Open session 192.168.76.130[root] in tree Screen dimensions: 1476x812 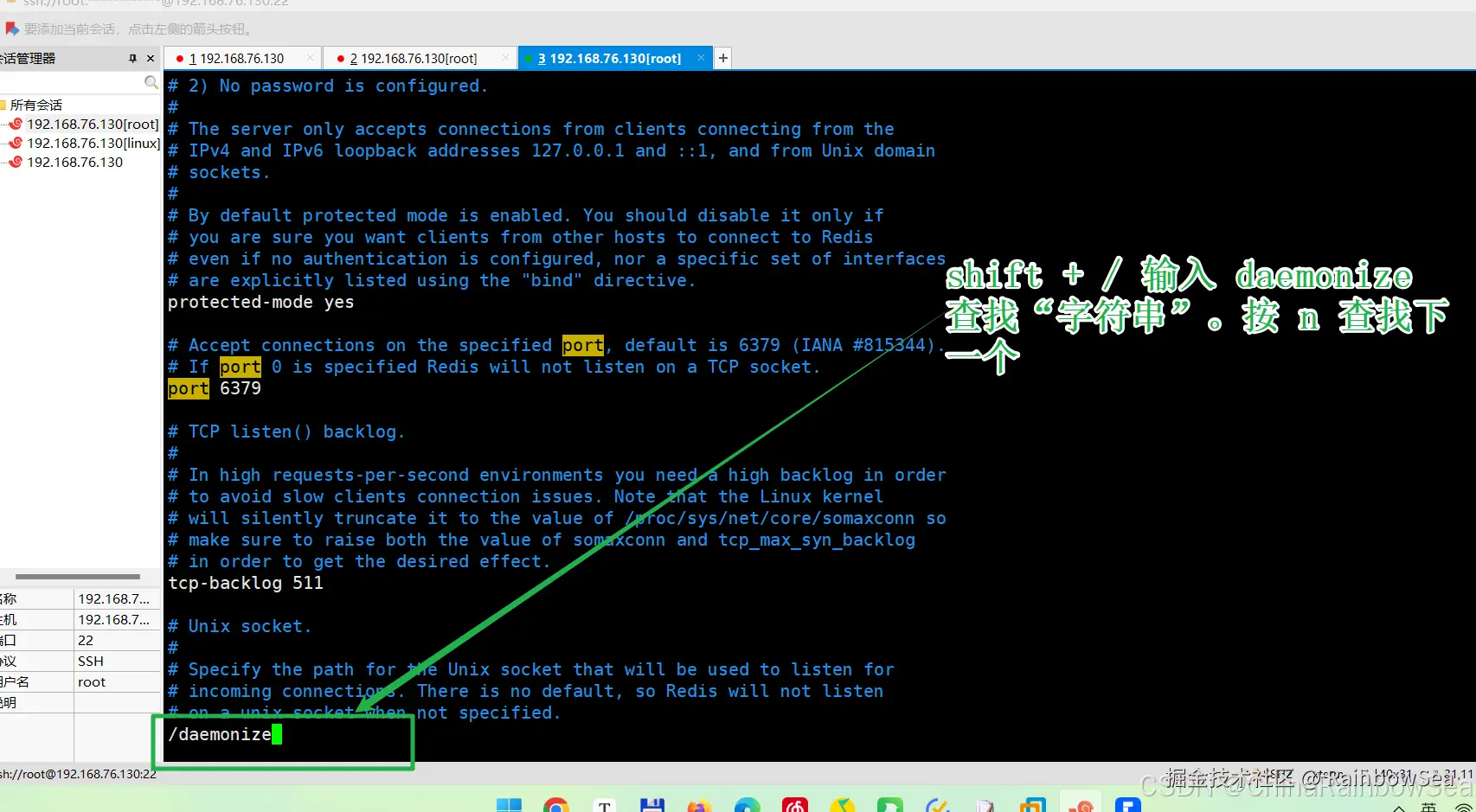coord(92,124)
